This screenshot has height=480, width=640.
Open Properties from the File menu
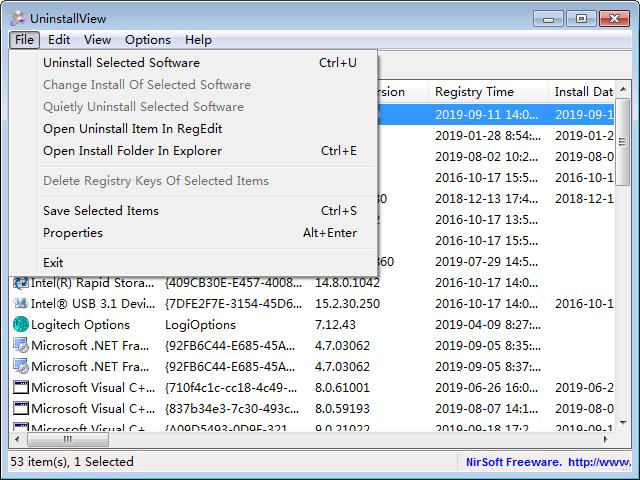pyautogui.click(x=72, y=233)
